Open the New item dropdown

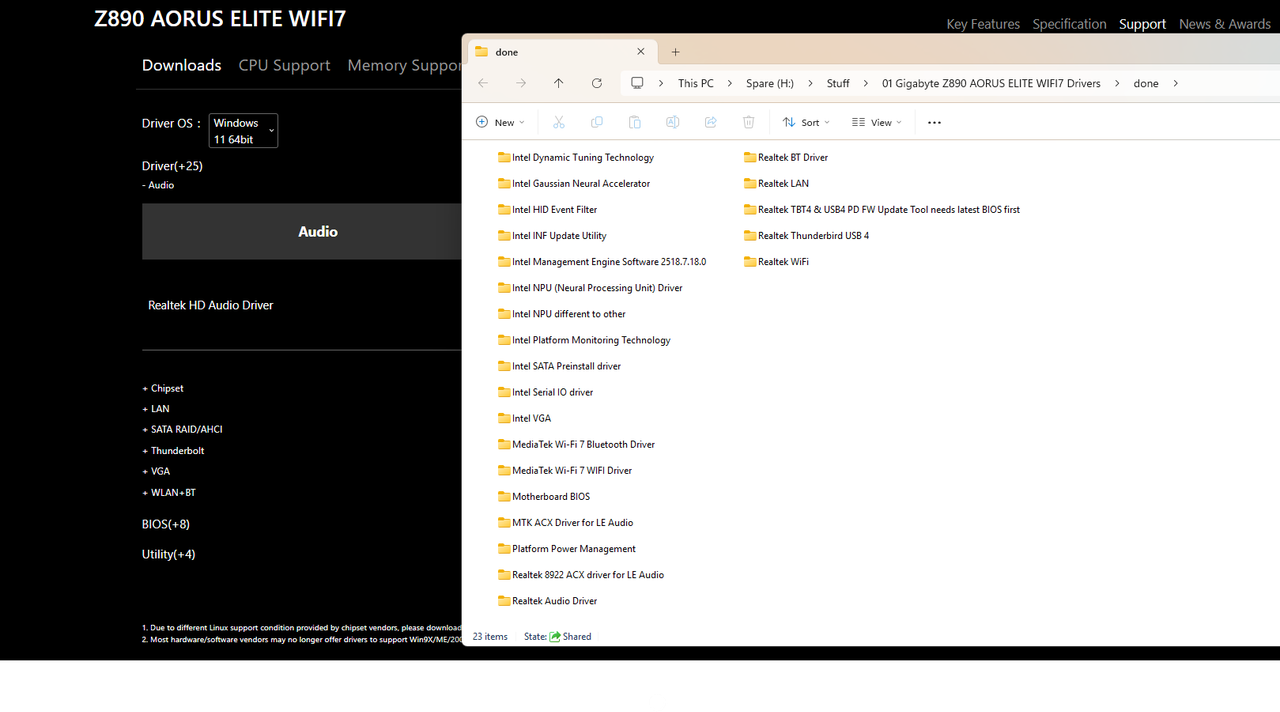click(500, 122)
